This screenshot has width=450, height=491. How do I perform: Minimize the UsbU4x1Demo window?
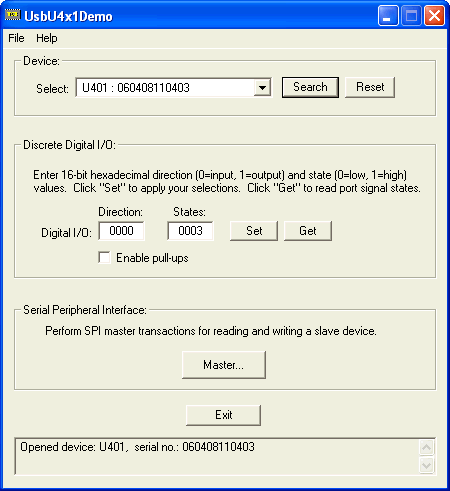click(x=388, y=16)
